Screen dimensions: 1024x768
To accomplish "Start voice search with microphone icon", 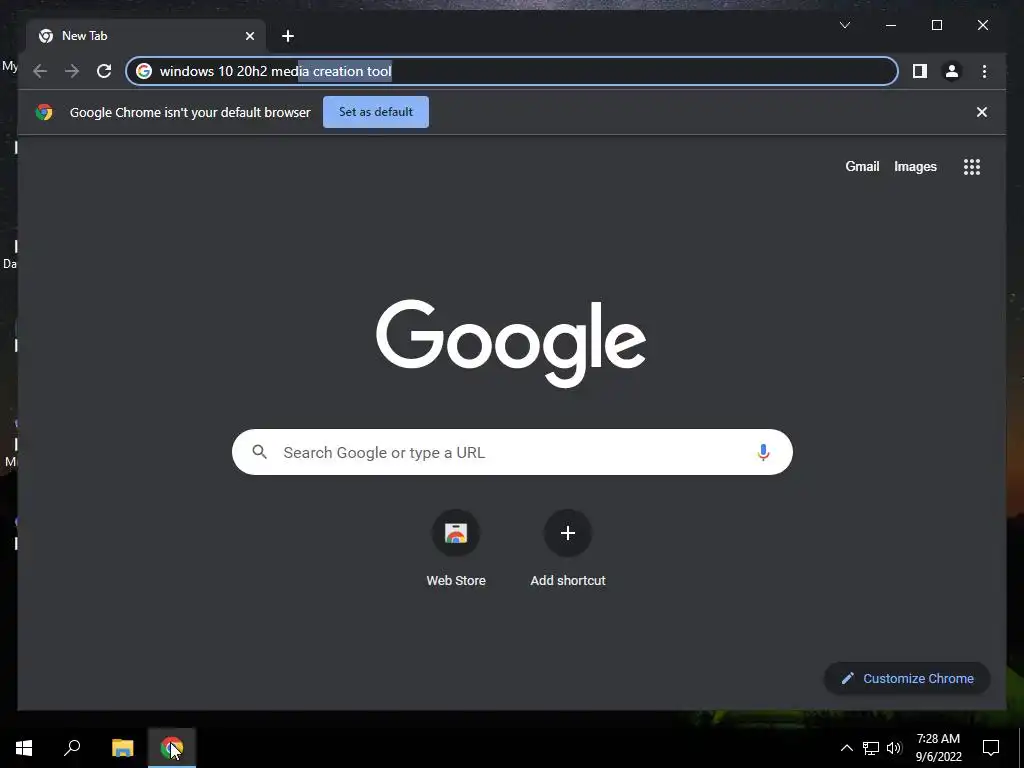I will (x=763, y=452).
